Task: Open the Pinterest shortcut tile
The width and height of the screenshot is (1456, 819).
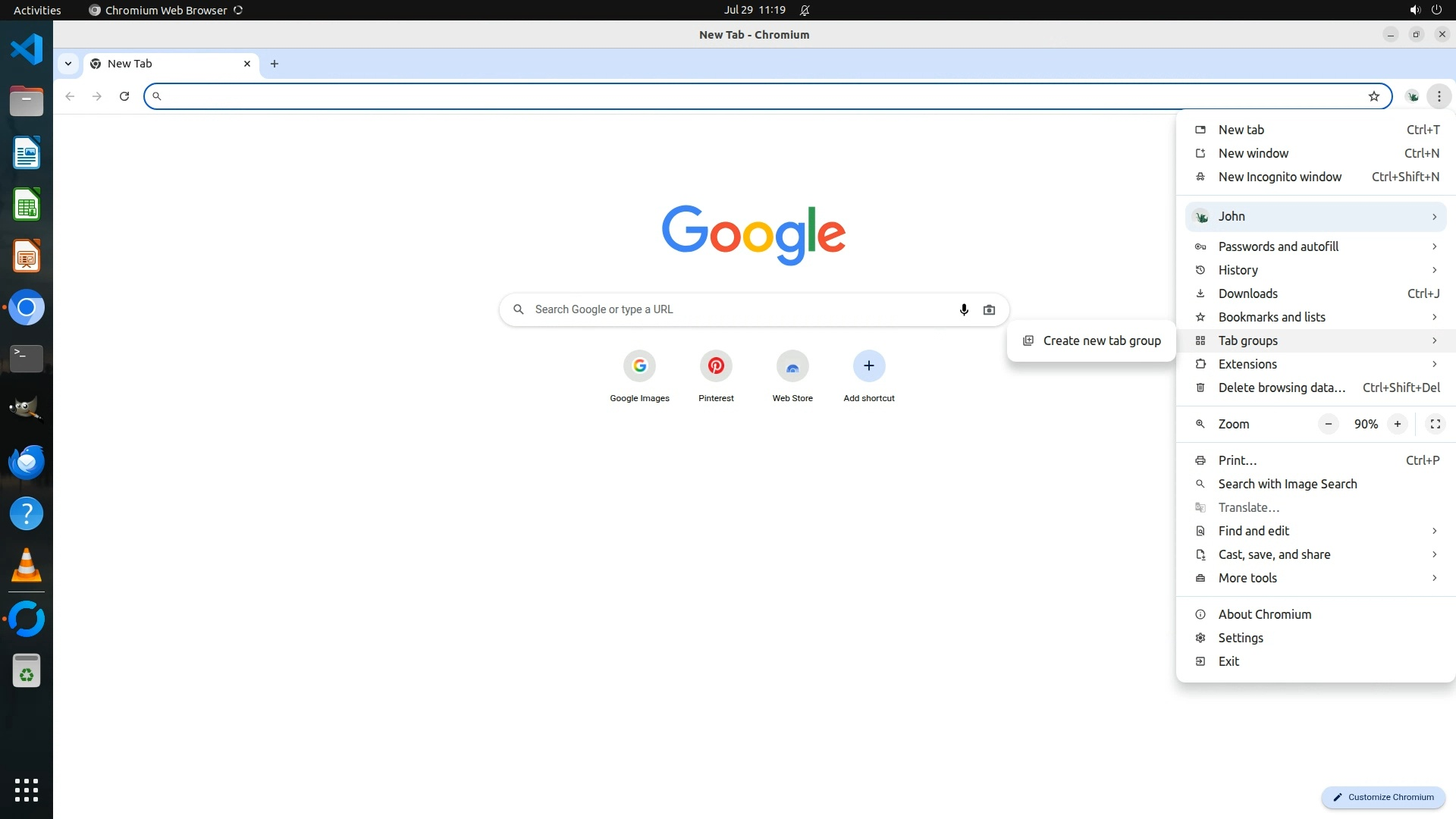Action: pyautogui.click(x=716, y=366)
